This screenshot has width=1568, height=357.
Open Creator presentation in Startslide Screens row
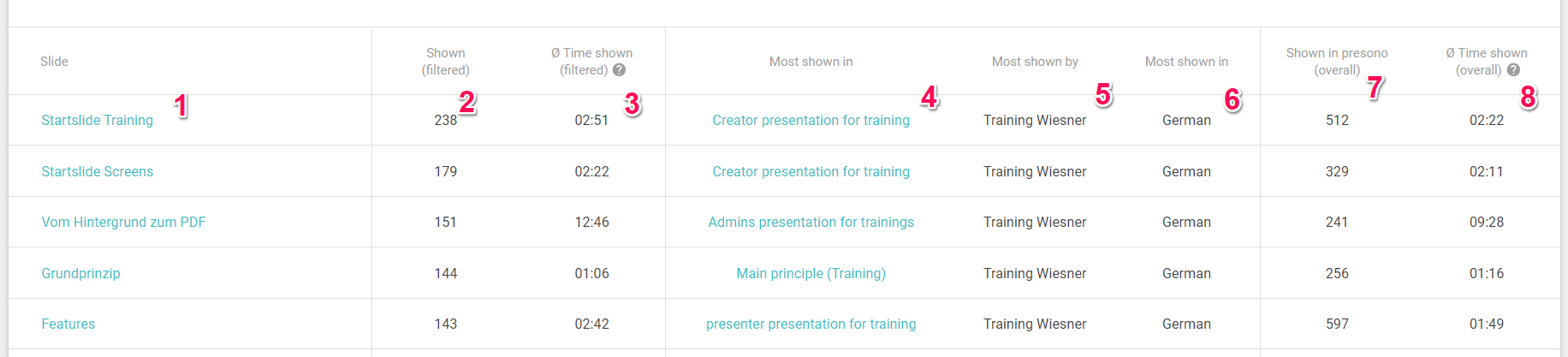(x=811, y=171)
